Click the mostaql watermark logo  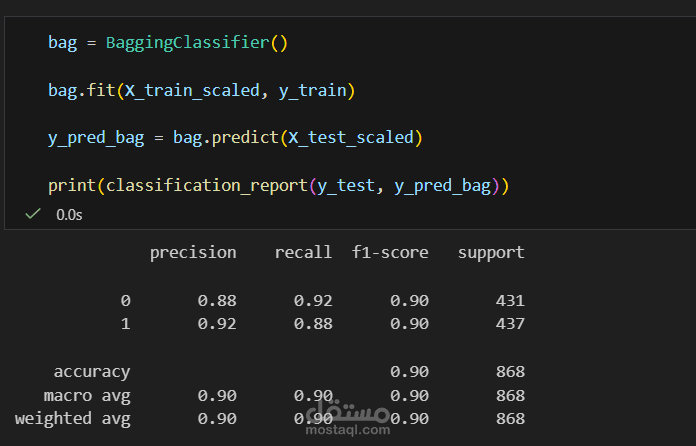[347, 408]
